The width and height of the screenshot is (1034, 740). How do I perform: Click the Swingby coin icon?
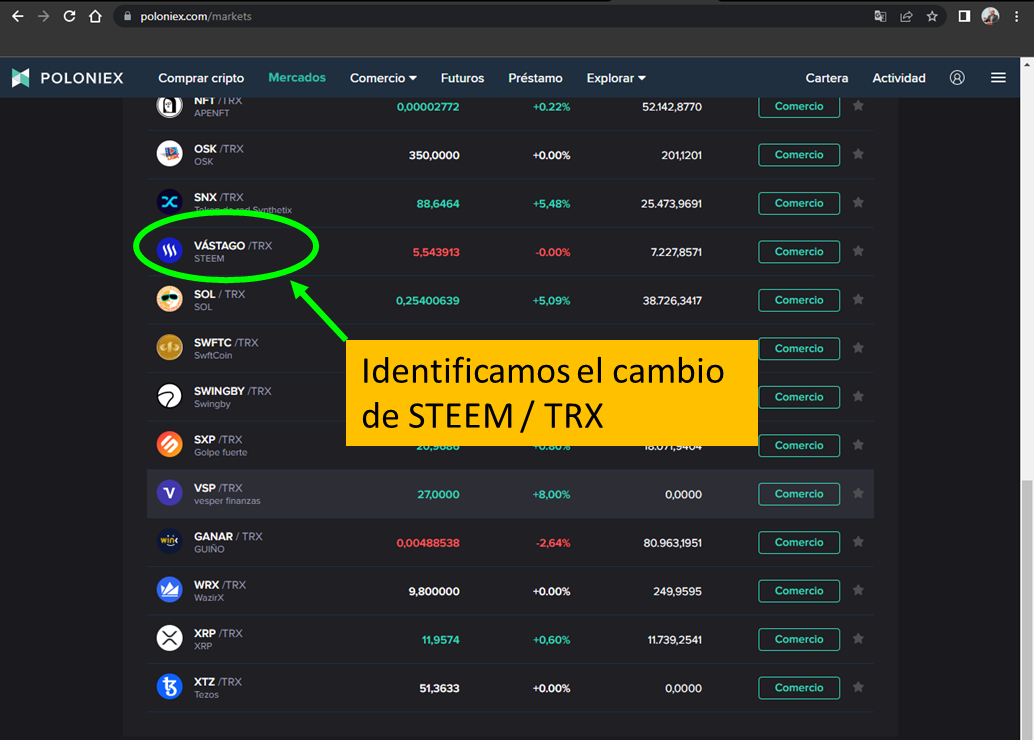[x=169, y=396]
